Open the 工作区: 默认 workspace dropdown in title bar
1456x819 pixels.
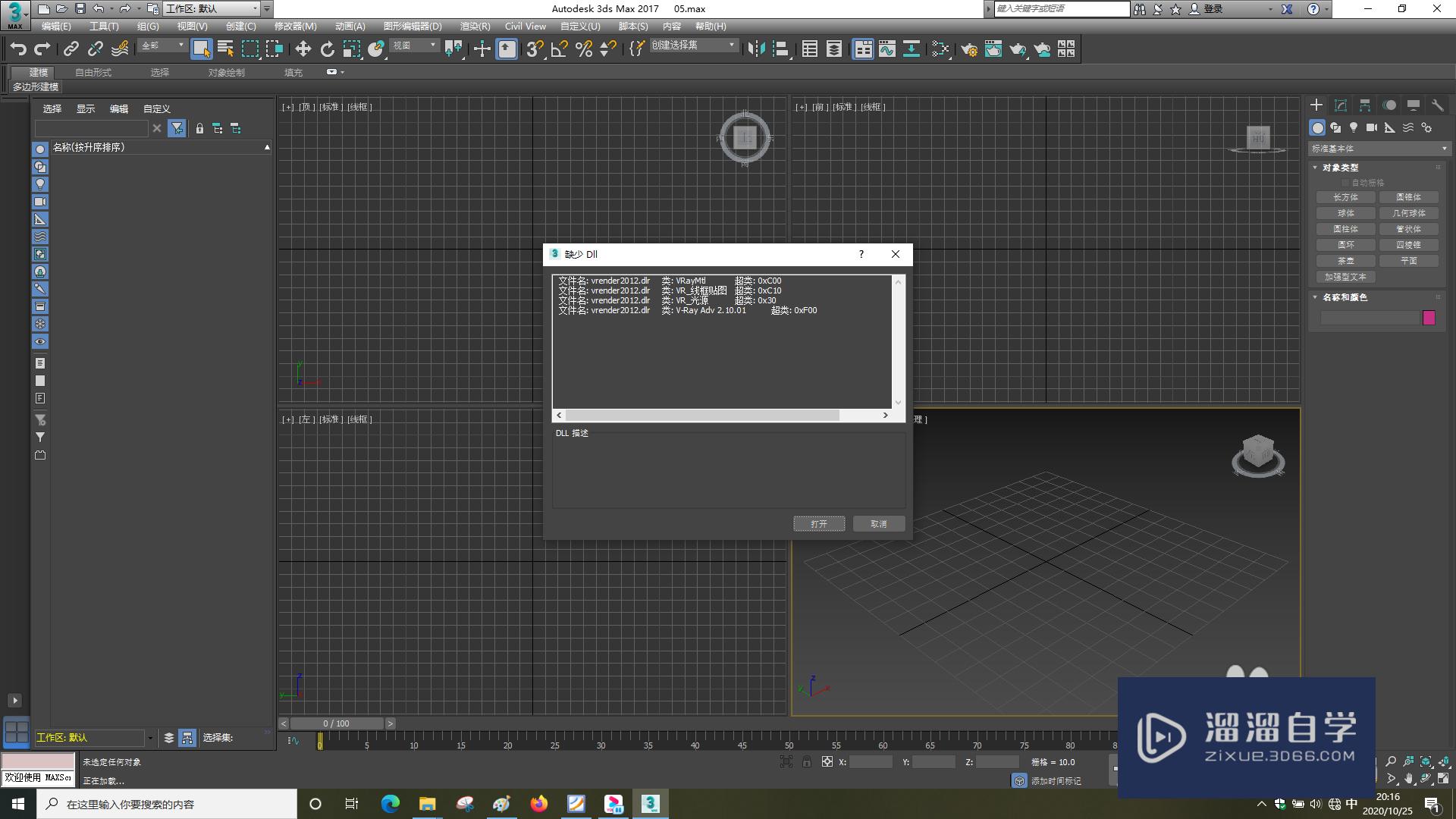(x=212, y=8)
